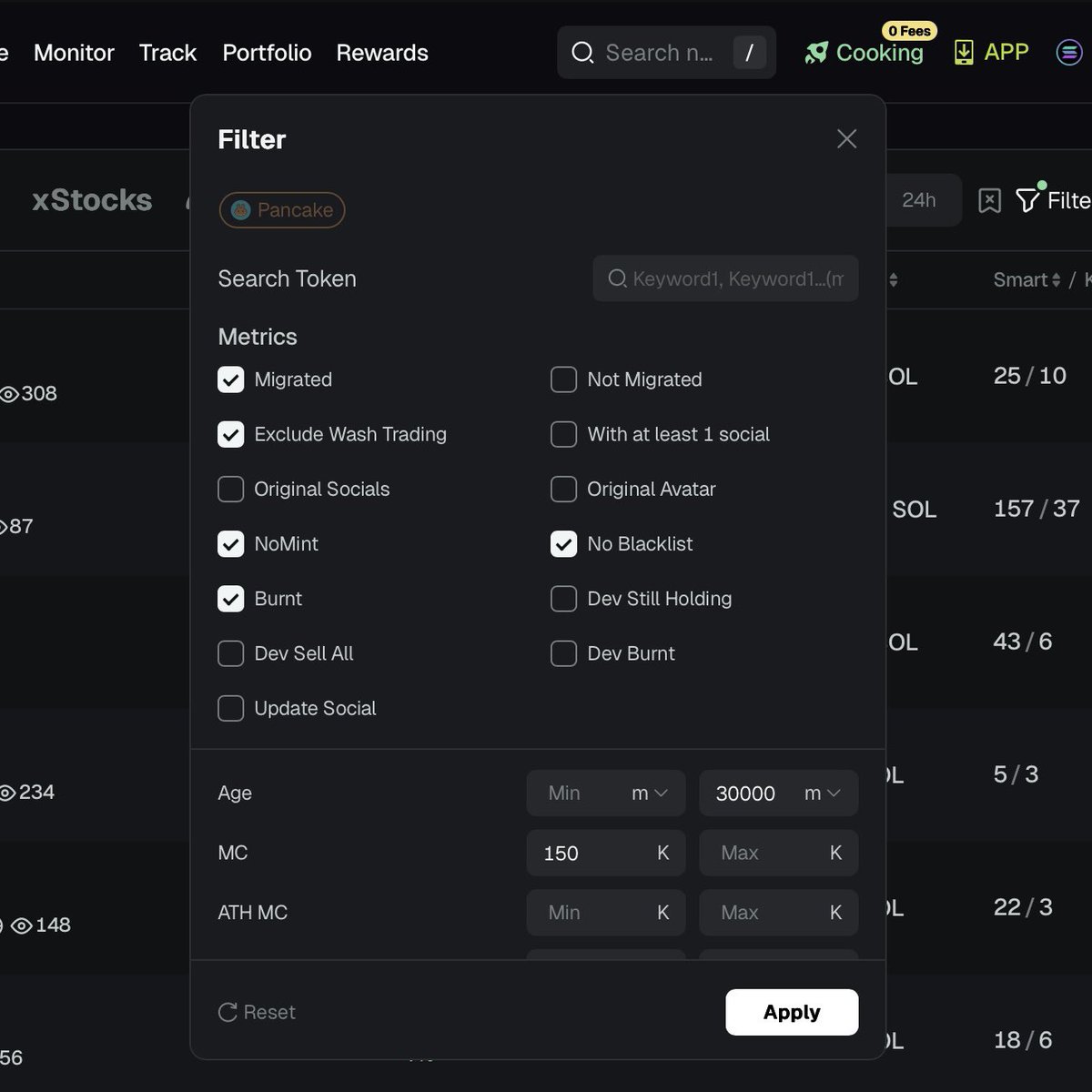Image resolution: width=1092 pixels, height=1092 pixels.
Task: Click the Pancake filter chip
Action: pos(282,210)
